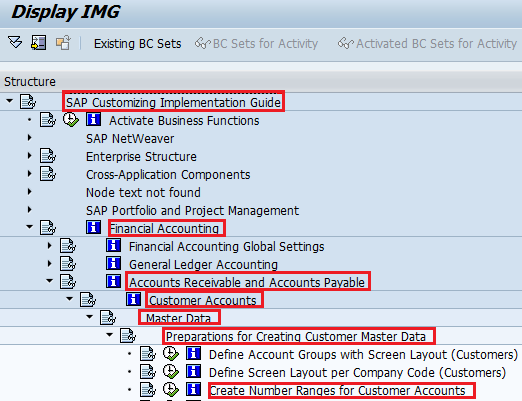Click Activated BC Sets for Activity
522x401 pixels.
coord(427,44)
